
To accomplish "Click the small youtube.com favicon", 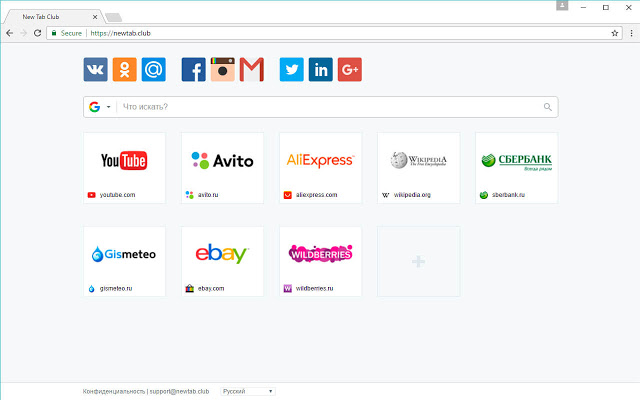I will tap(91, 195).
